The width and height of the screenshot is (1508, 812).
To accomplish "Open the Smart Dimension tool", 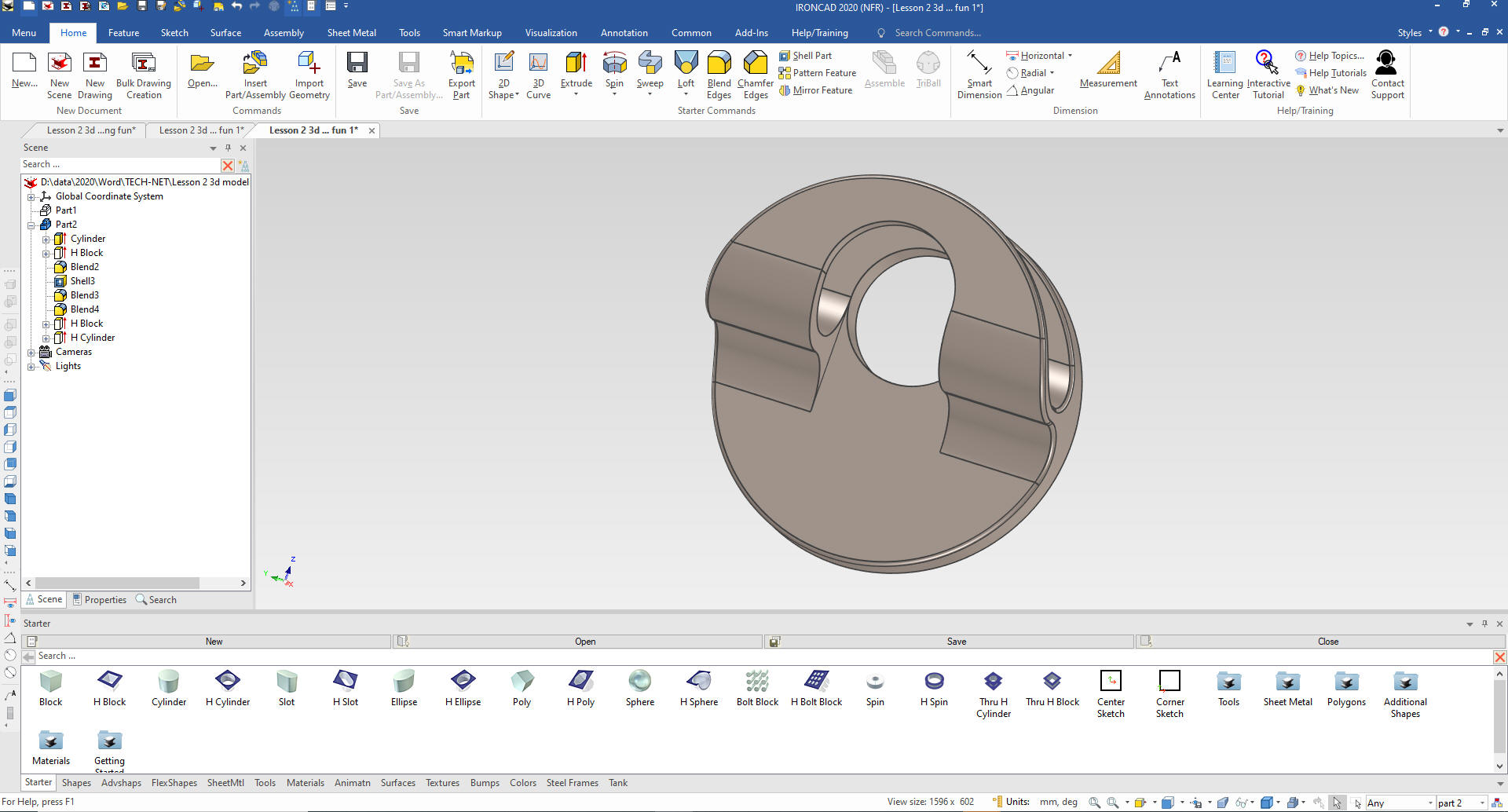I will coord(979,75).
